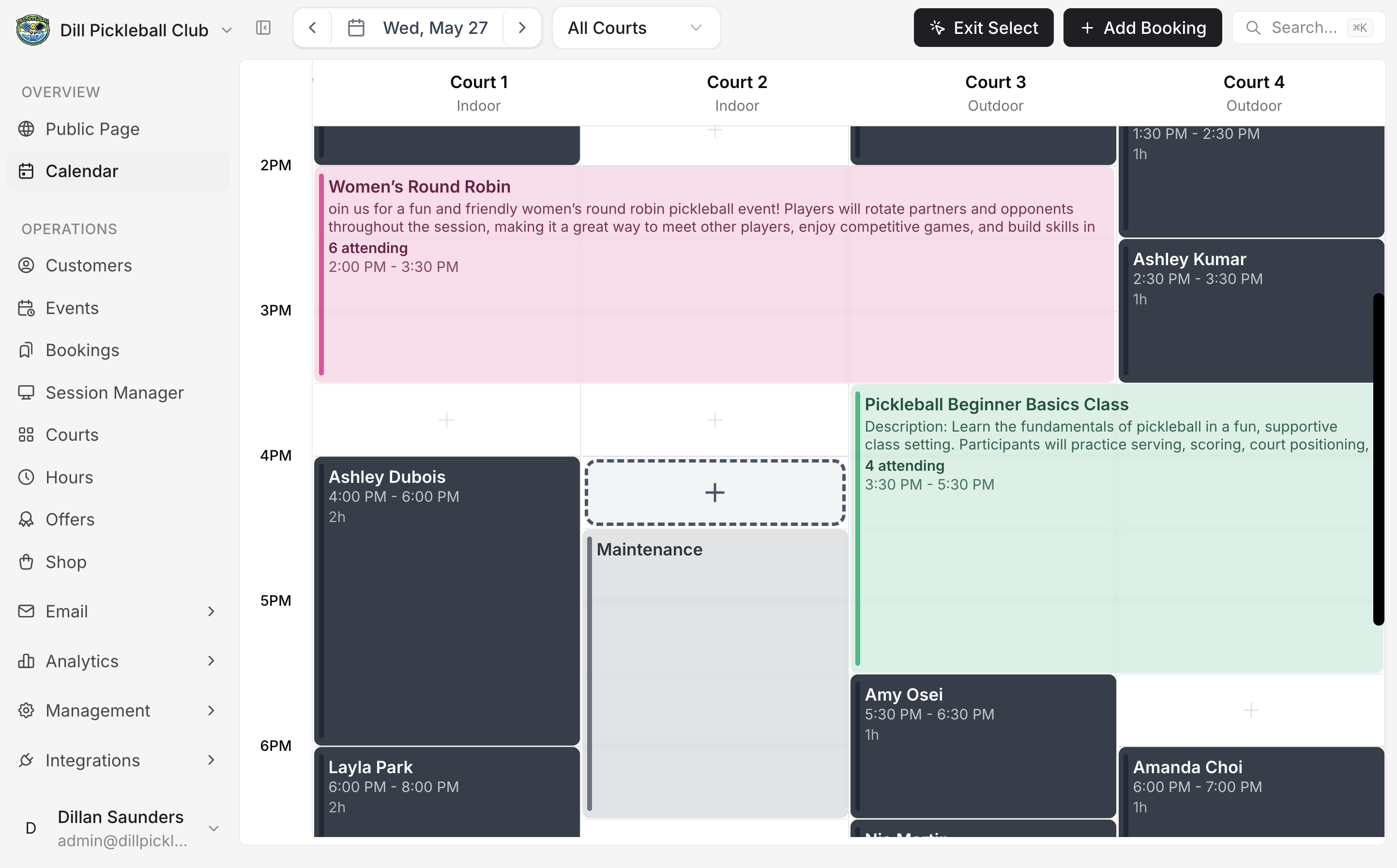Open Shop bag icon
Screen dimensions: 1397x868
pyautogui.click(x=26, y=562)
